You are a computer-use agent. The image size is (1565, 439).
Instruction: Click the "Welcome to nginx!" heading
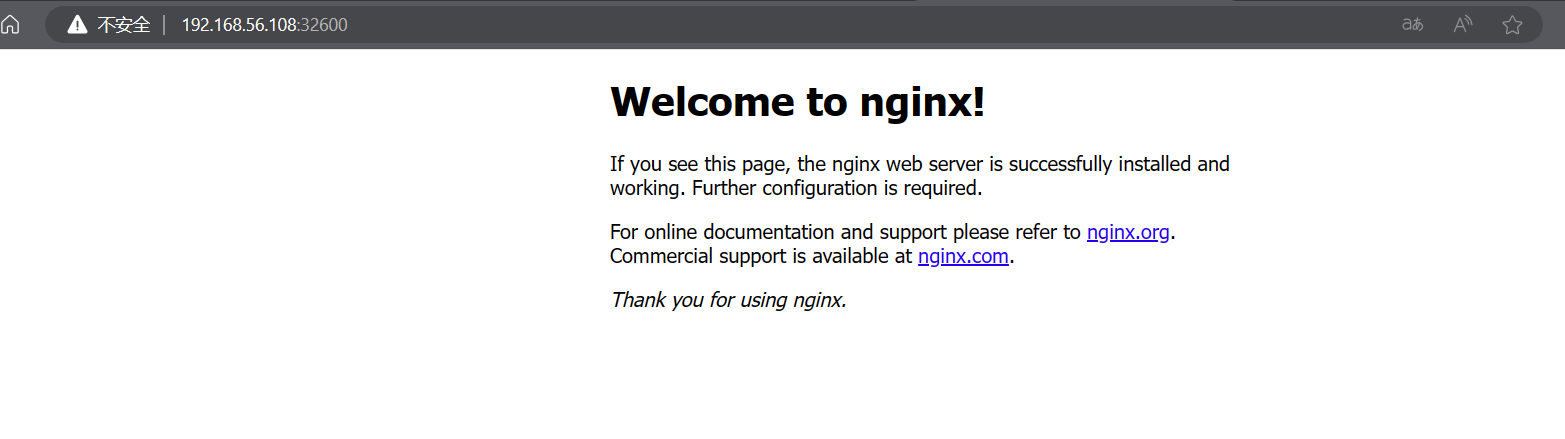point(797,101)
